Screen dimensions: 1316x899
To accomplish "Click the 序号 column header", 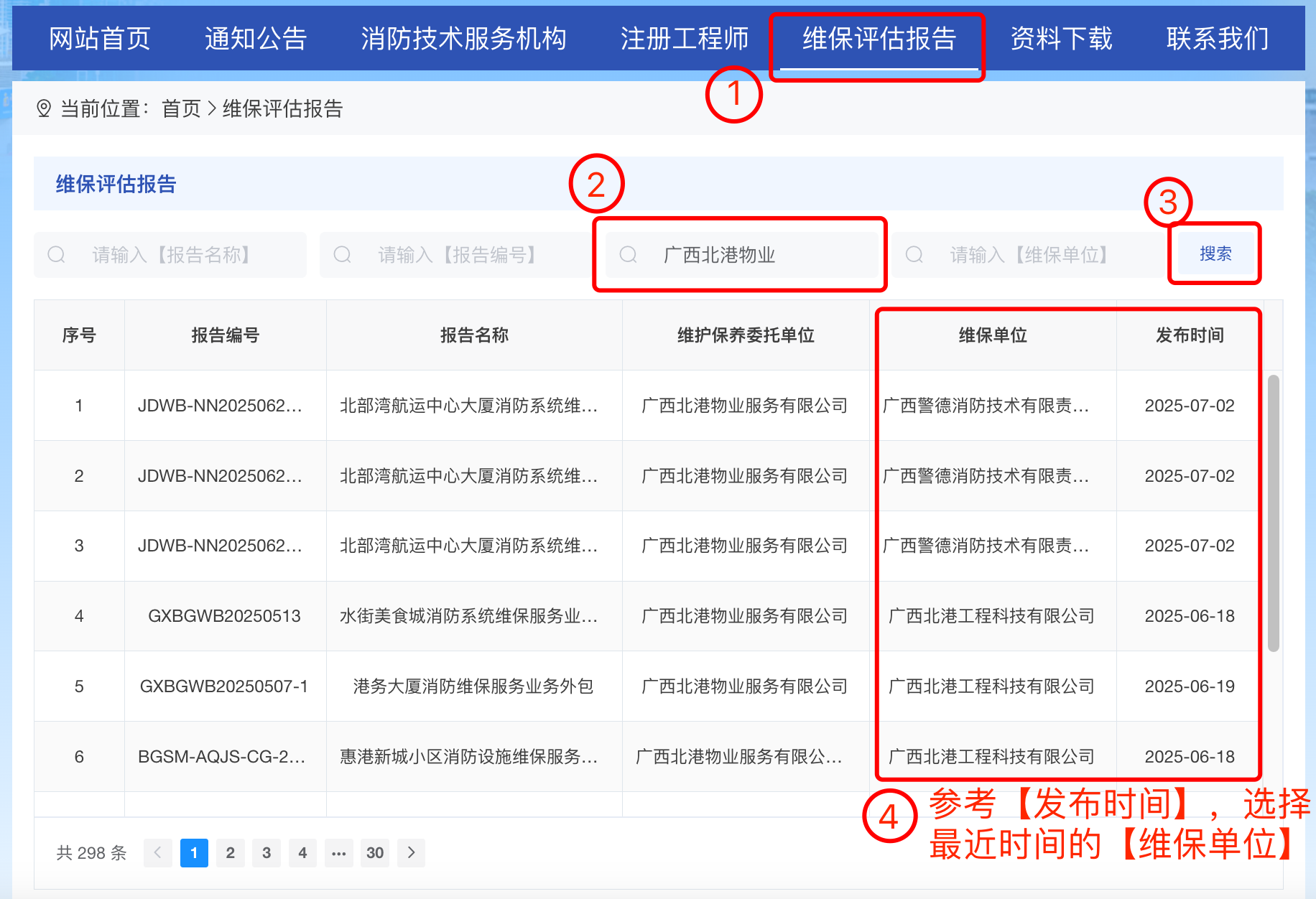I will (x=79, y=335).
